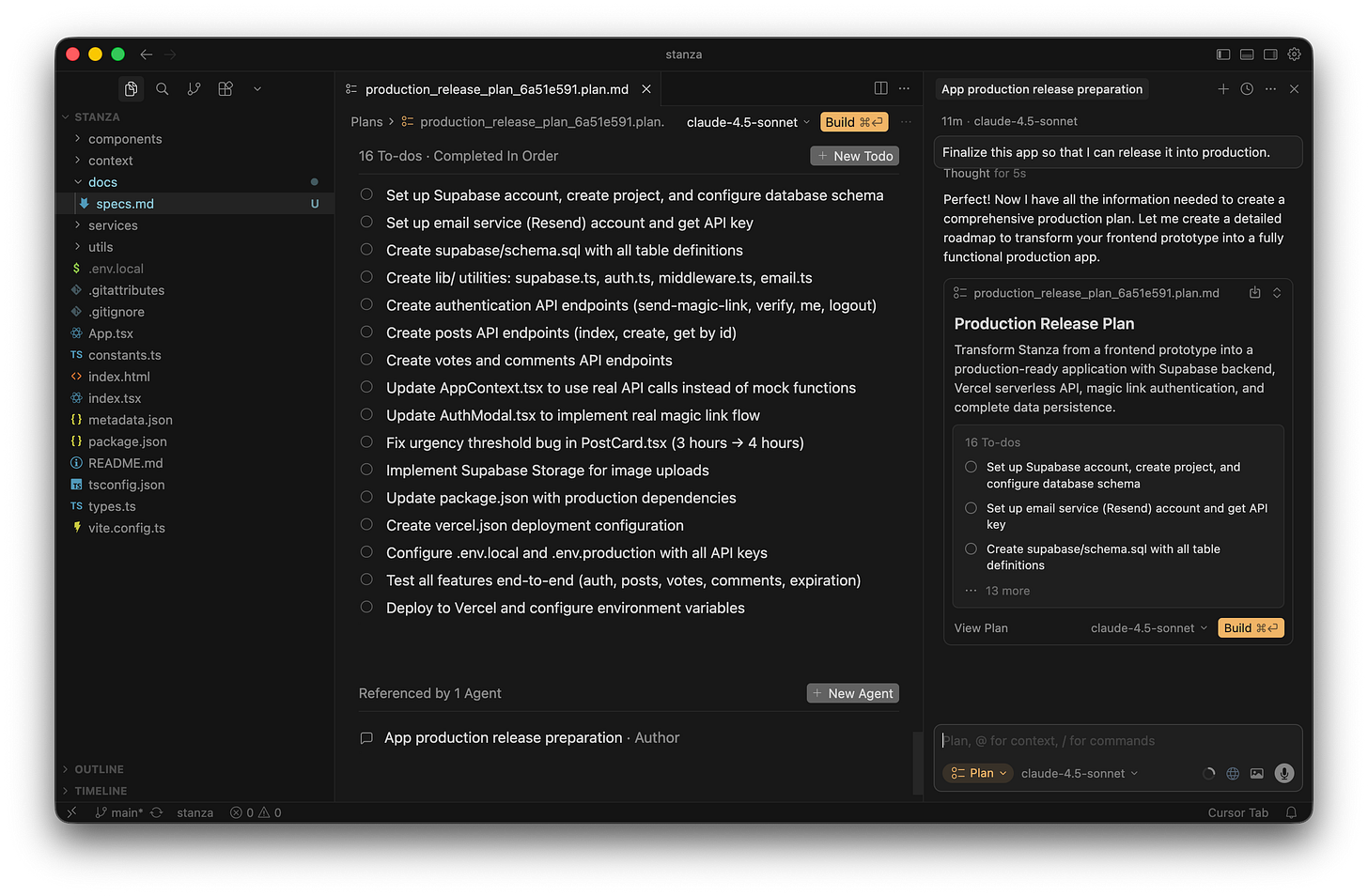Check the Set up Supabase account todo

coord(365,195)
